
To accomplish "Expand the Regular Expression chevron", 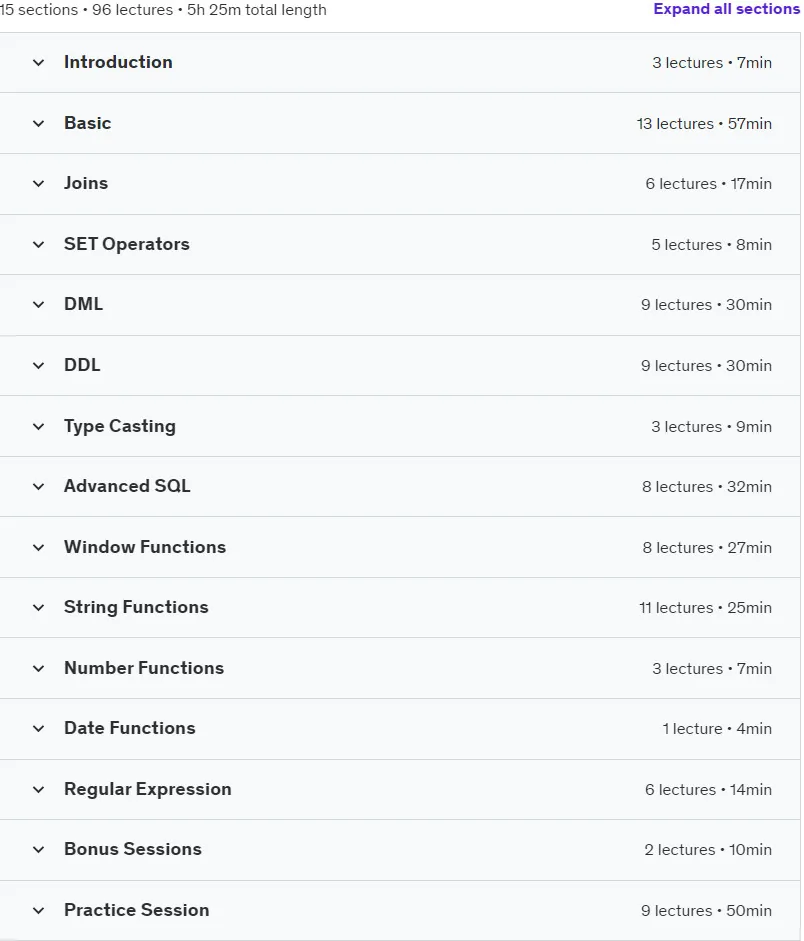I will [38, 790].
